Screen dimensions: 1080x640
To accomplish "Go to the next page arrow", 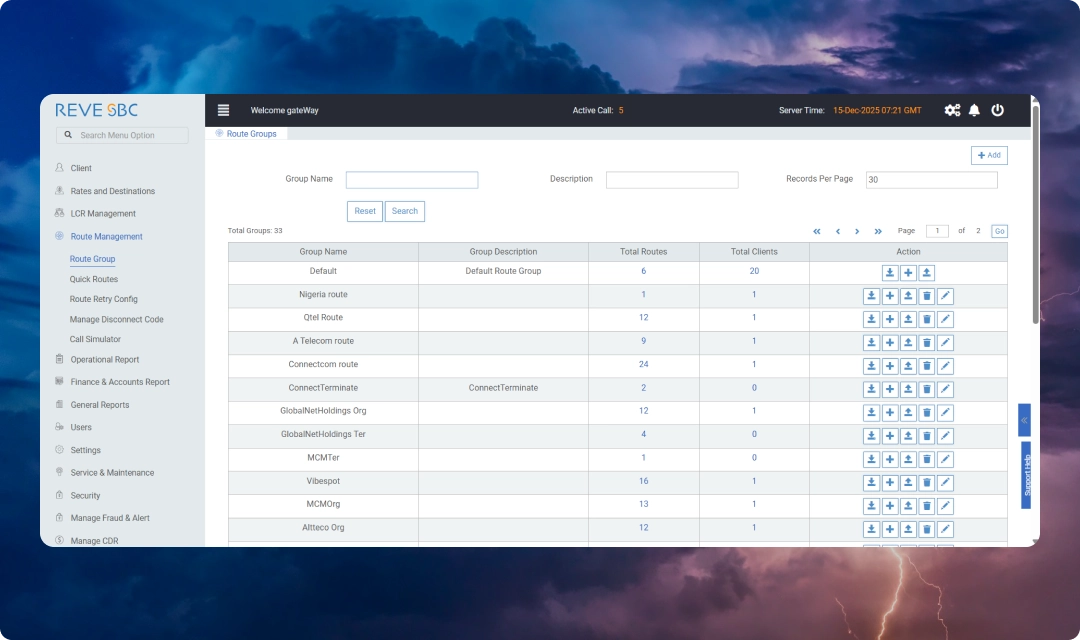I will point(857,231).
